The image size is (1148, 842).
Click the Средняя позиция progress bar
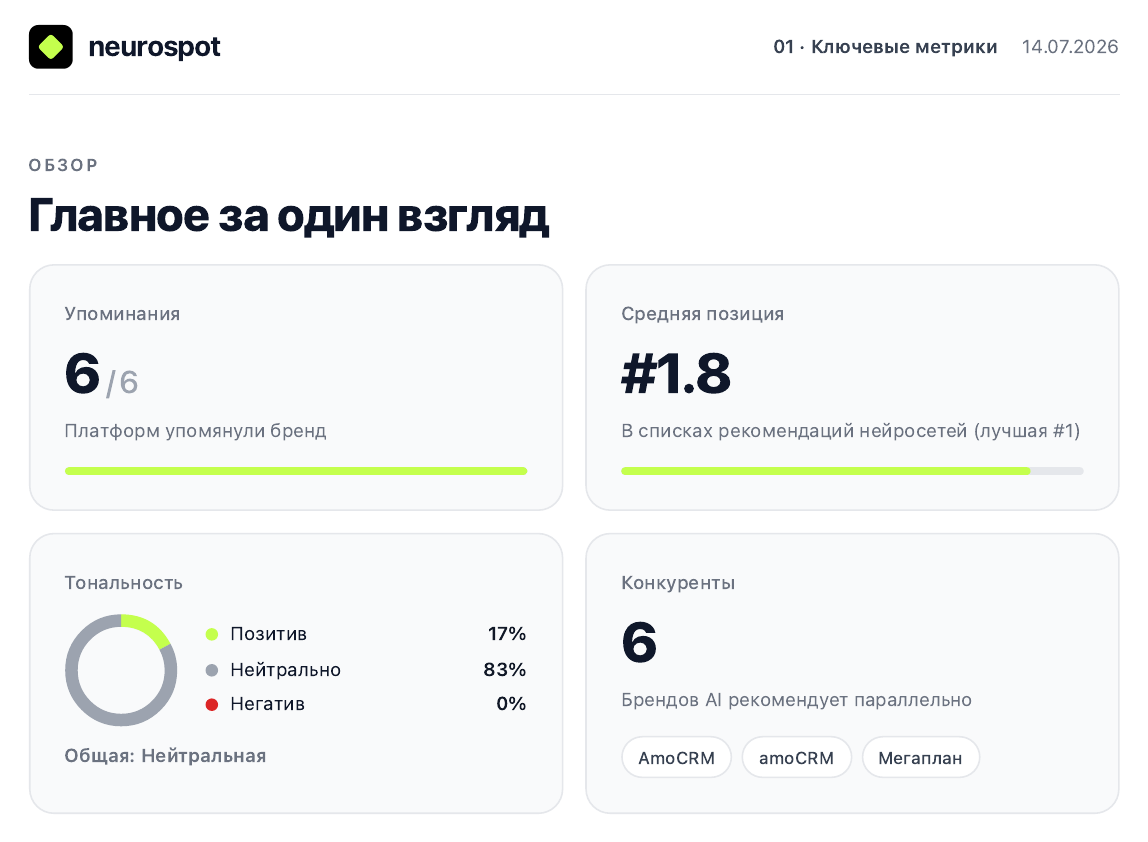(852, 471)
